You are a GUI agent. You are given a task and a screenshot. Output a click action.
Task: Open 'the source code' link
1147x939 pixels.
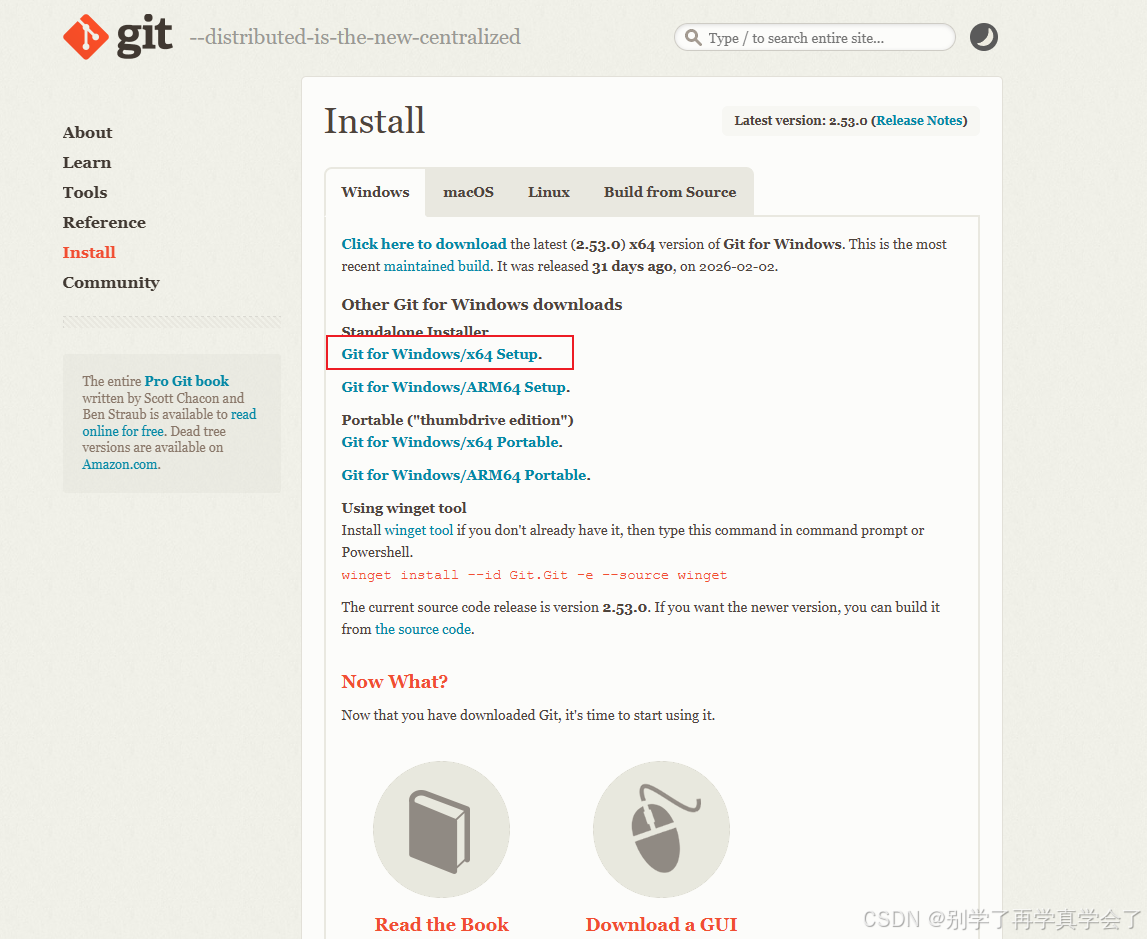[423, 629]
